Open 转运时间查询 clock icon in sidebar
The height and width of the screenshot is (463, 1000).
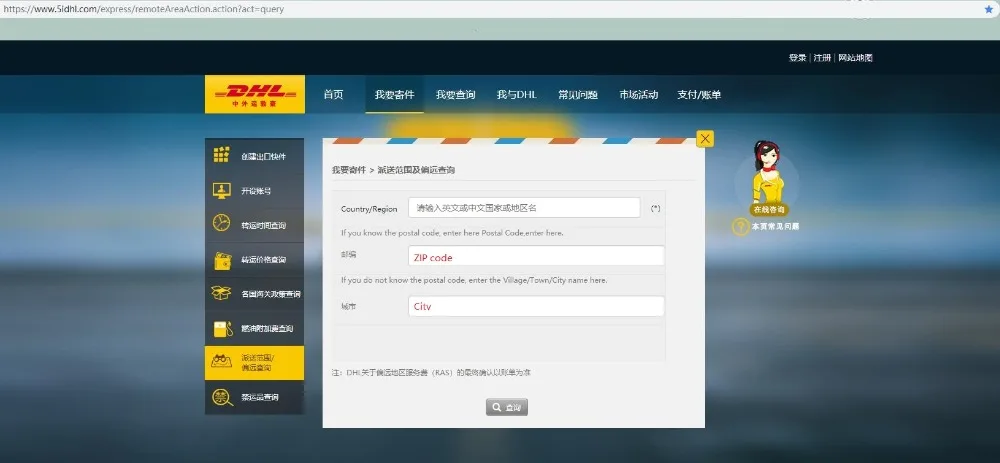[x=221, y=223]
